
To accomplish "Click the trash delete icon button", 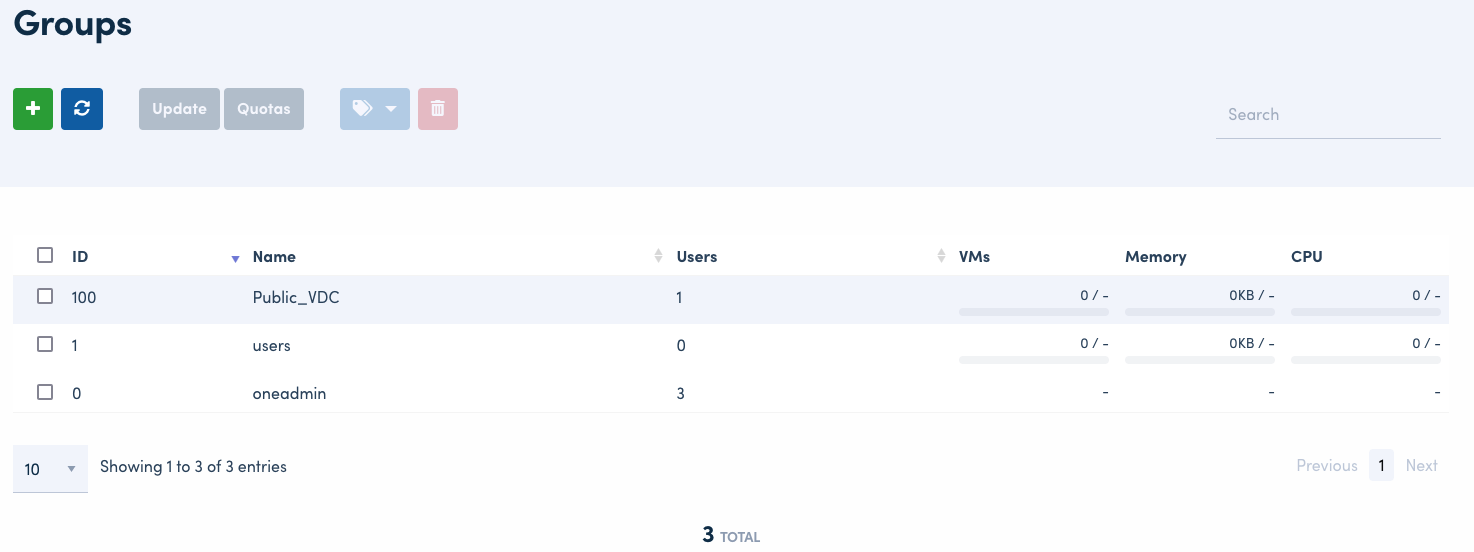I will (x=437, y=109).
